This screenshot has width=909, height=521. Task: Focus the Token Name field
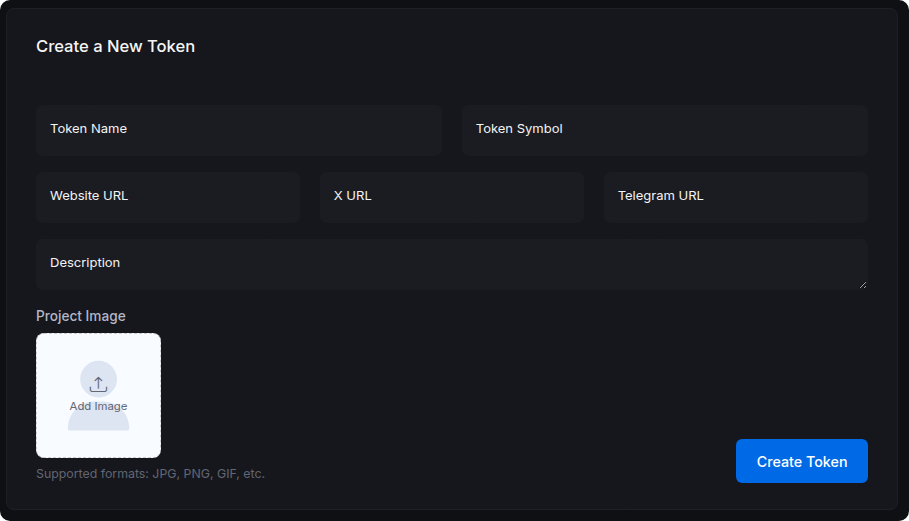click(239, 130)
